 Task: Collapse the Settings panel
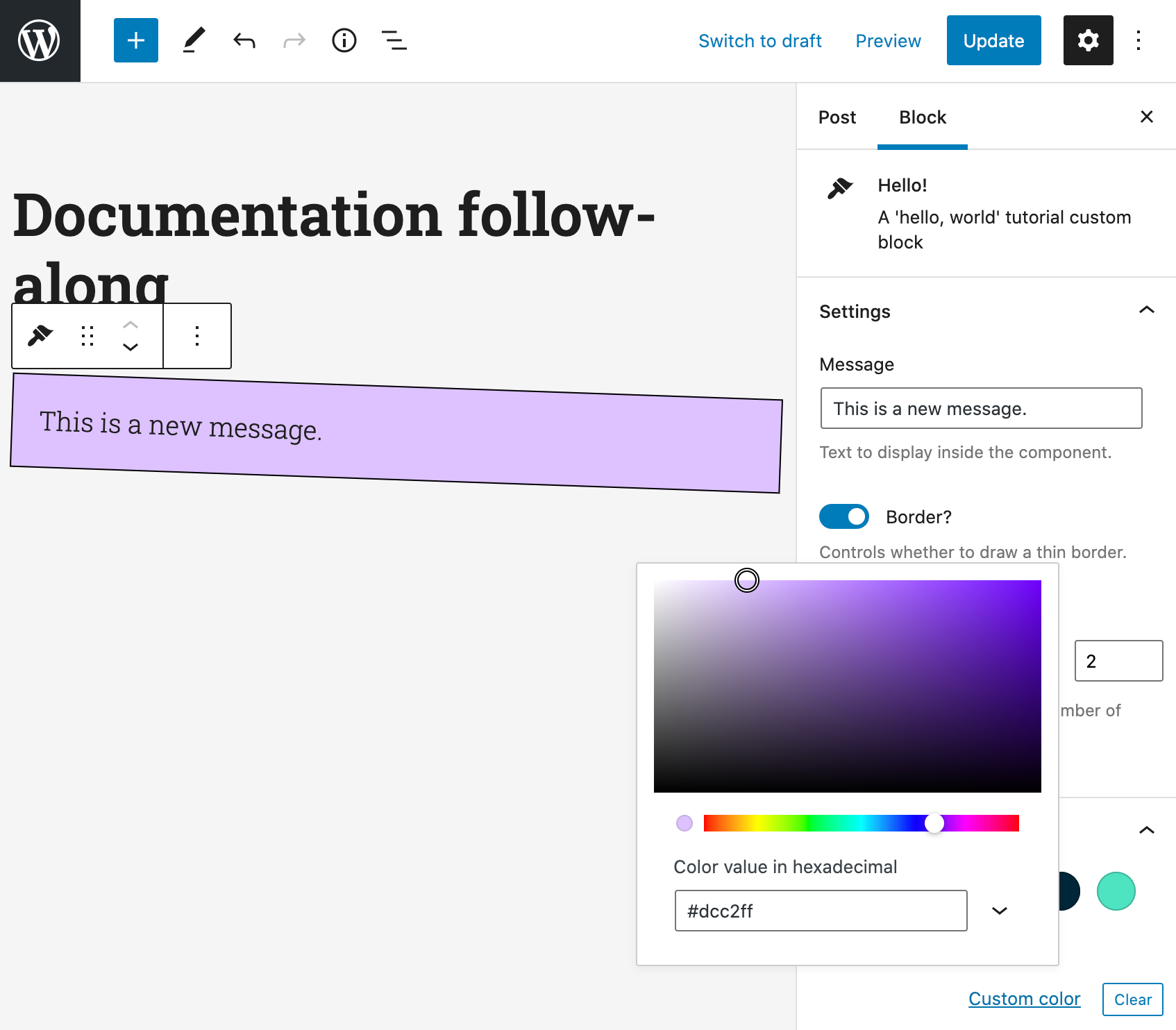click(x=1146, y=310)
